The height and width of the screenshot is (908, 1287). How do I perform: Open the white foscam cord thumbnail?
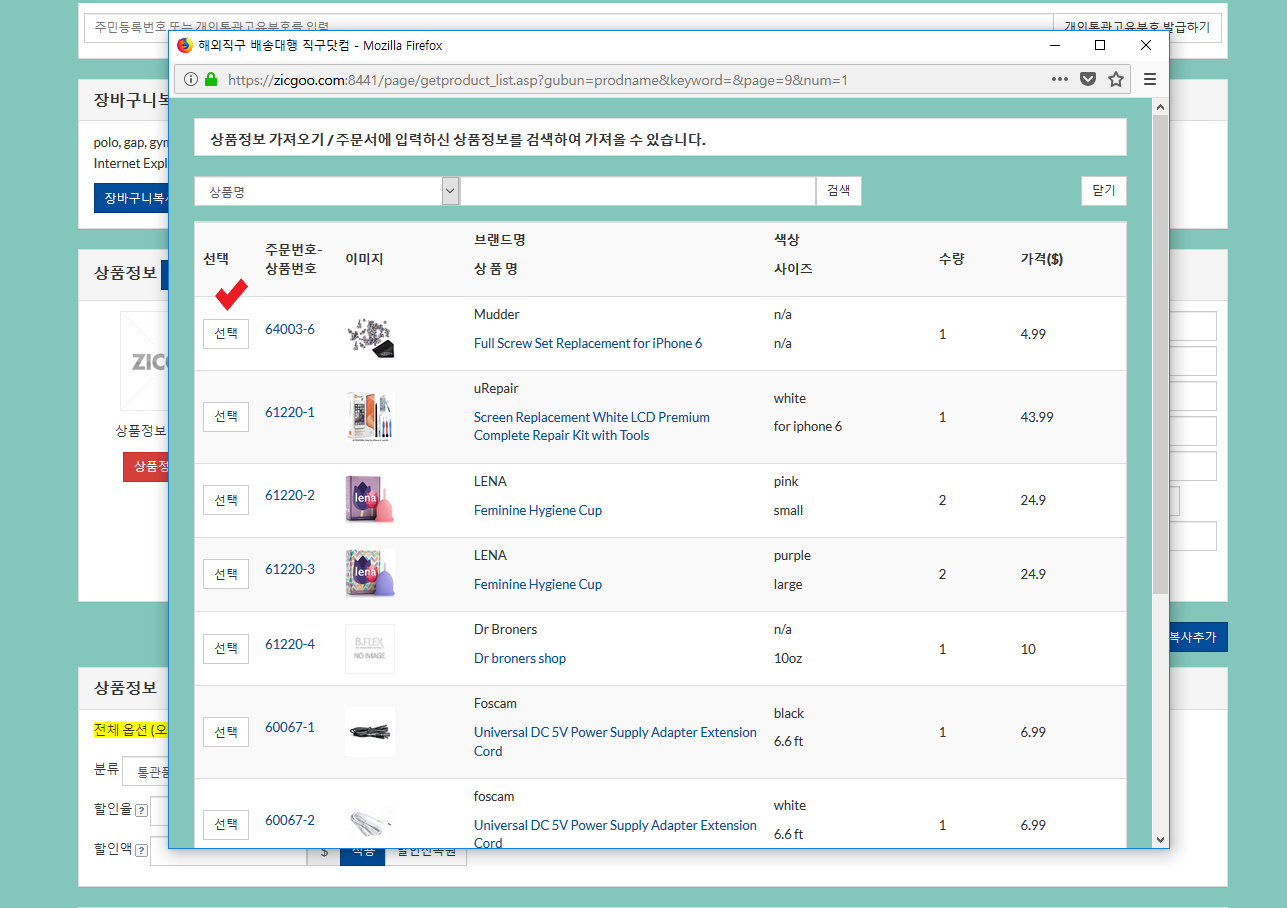point(370,825)
